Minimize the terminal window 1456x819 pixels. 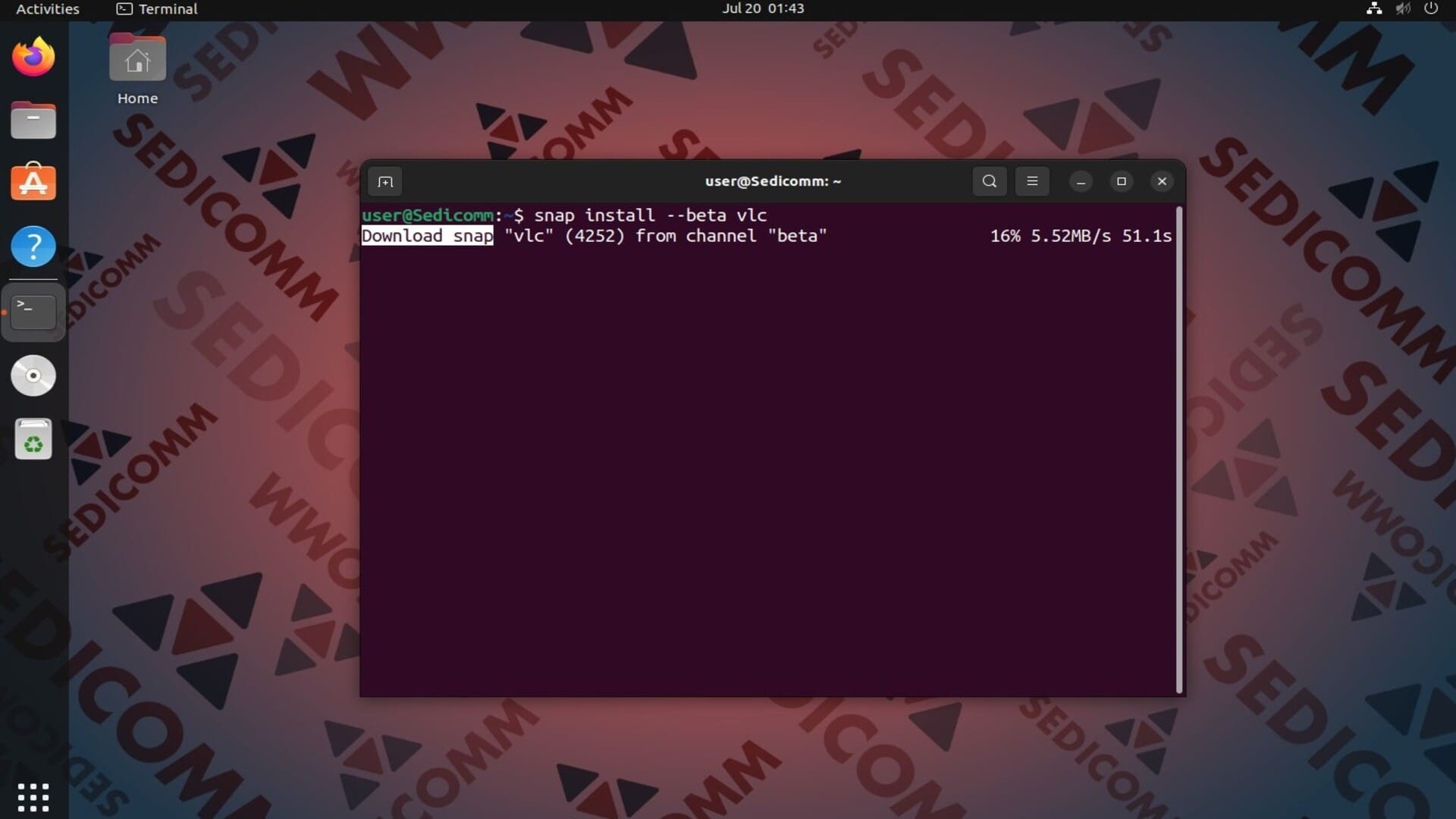(x=1081, y=181)
